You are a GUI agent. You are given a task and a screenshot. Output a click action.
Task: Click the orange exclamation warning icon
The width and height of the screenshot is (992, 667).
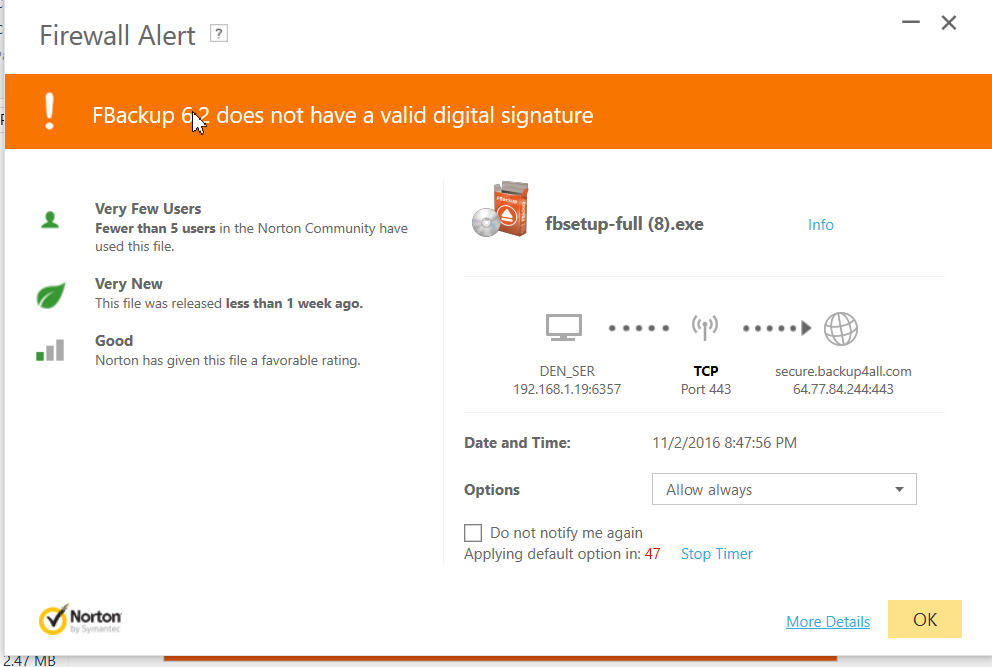click(x=49, y=111)
